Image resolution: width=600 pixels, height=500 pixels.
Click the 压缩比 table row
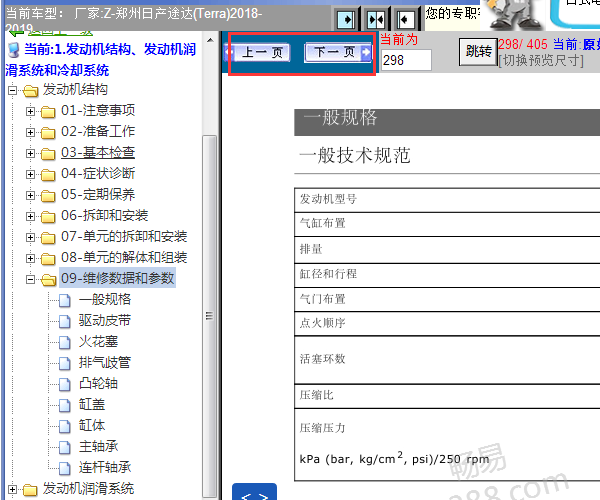[447, 396]
